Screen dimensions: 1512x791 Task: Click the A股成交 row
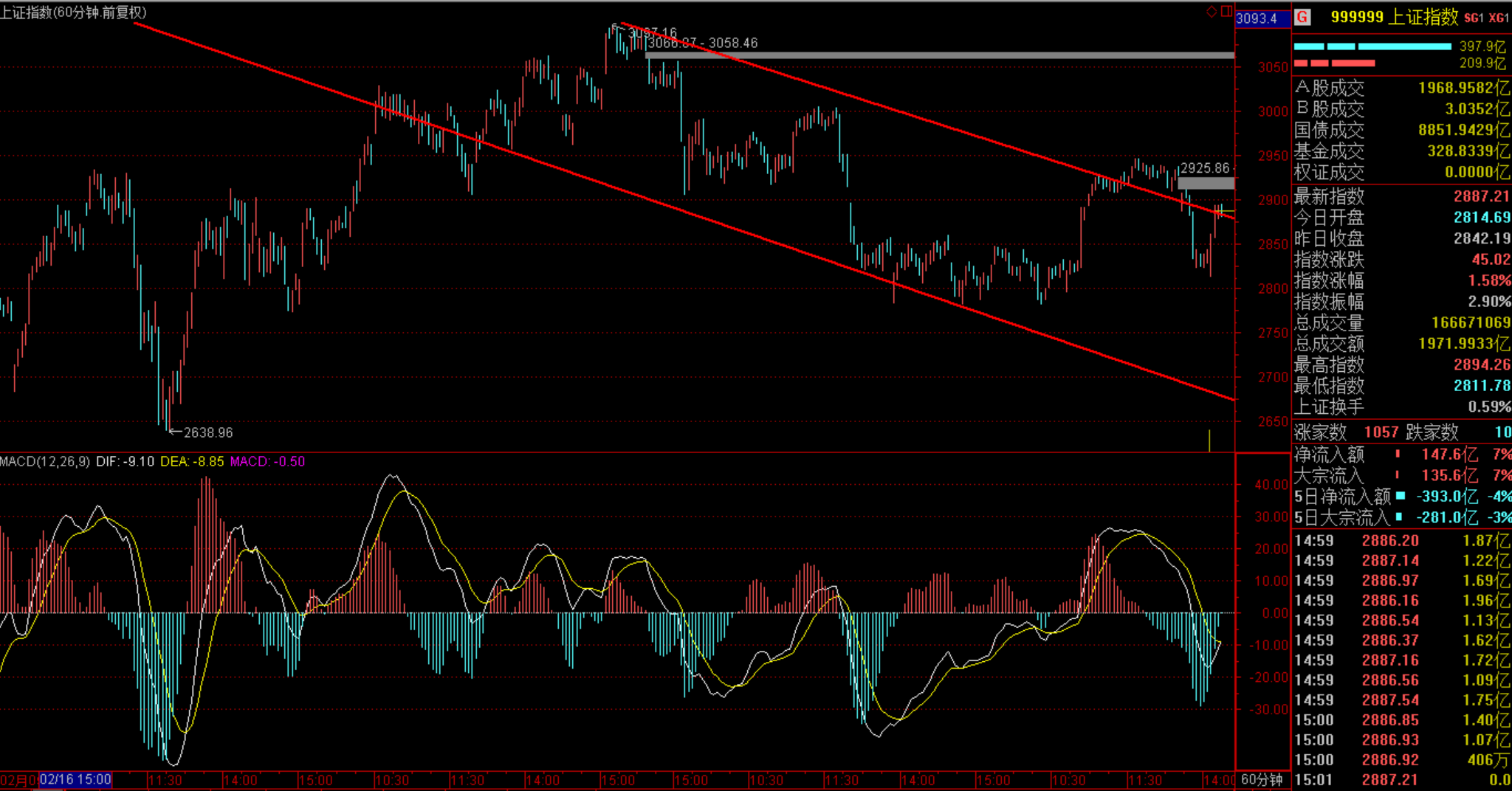[x=1402, y=88]
